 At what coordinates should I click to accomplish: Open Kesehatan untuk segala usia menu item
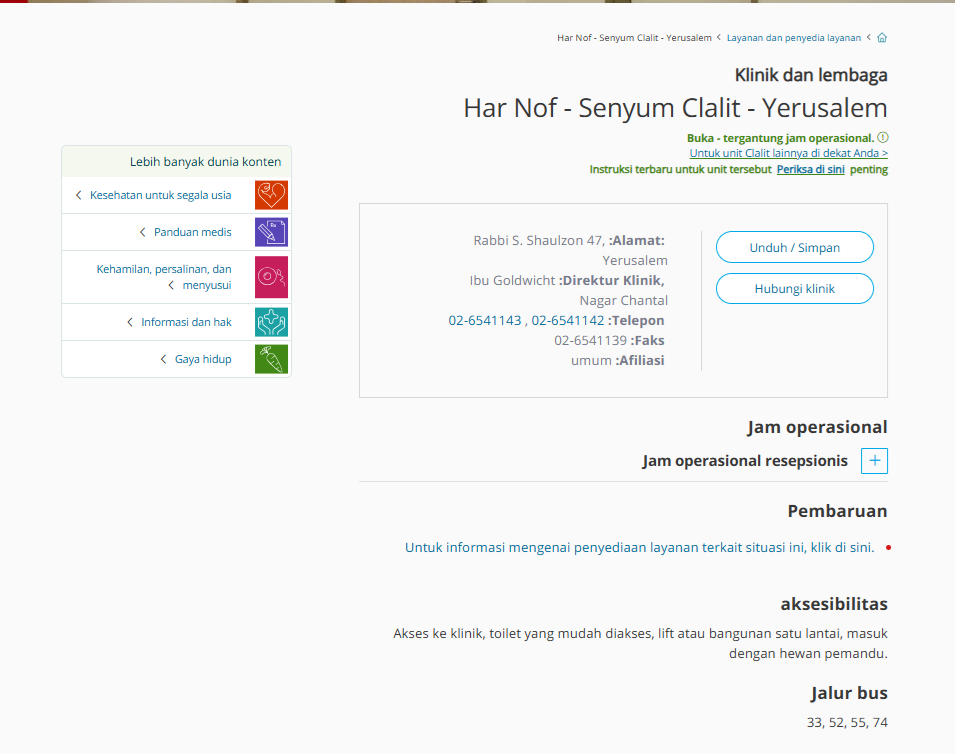coord(160,195)
